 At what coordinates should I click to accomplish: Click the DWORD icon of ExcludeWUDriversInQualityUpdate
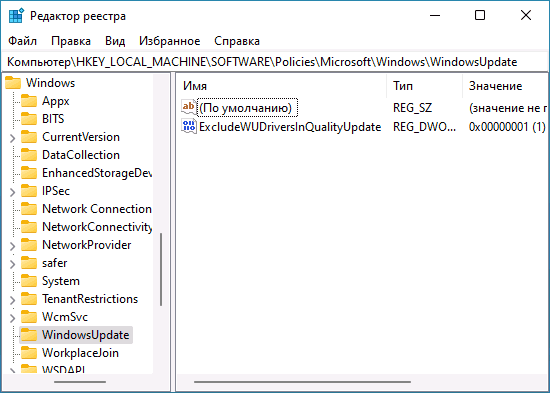point(189,126)
